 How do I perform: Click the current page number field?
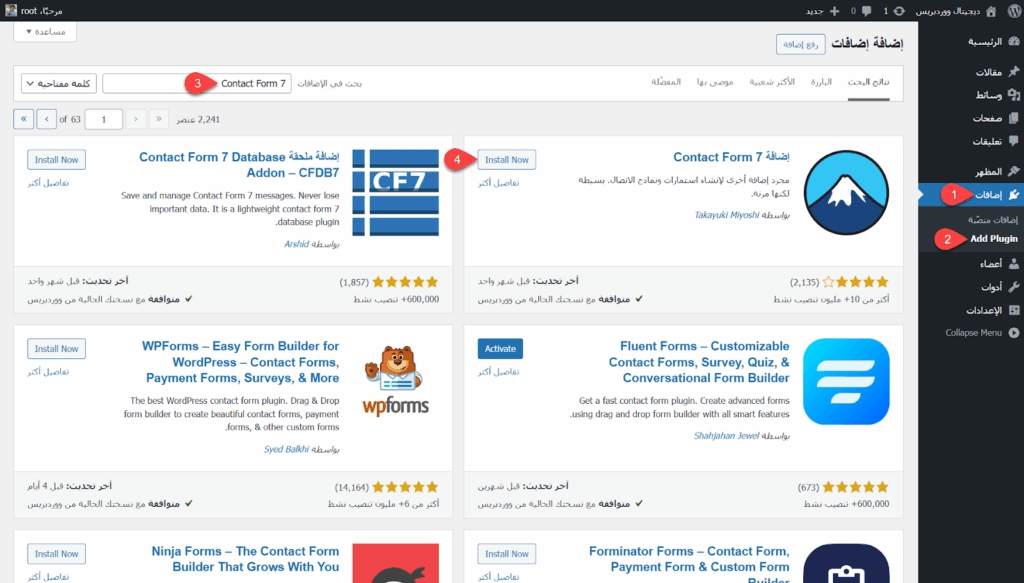click(x=104, y=119)
